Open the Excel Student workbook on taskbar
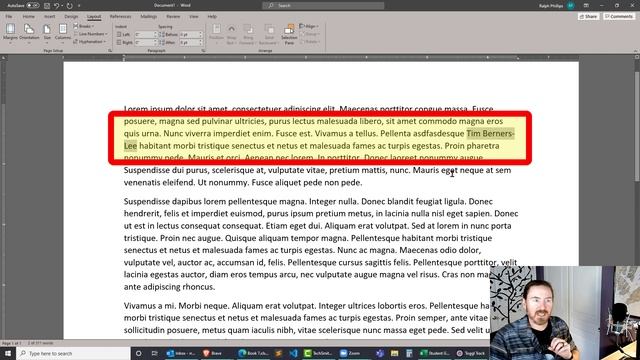 [435, 353]
